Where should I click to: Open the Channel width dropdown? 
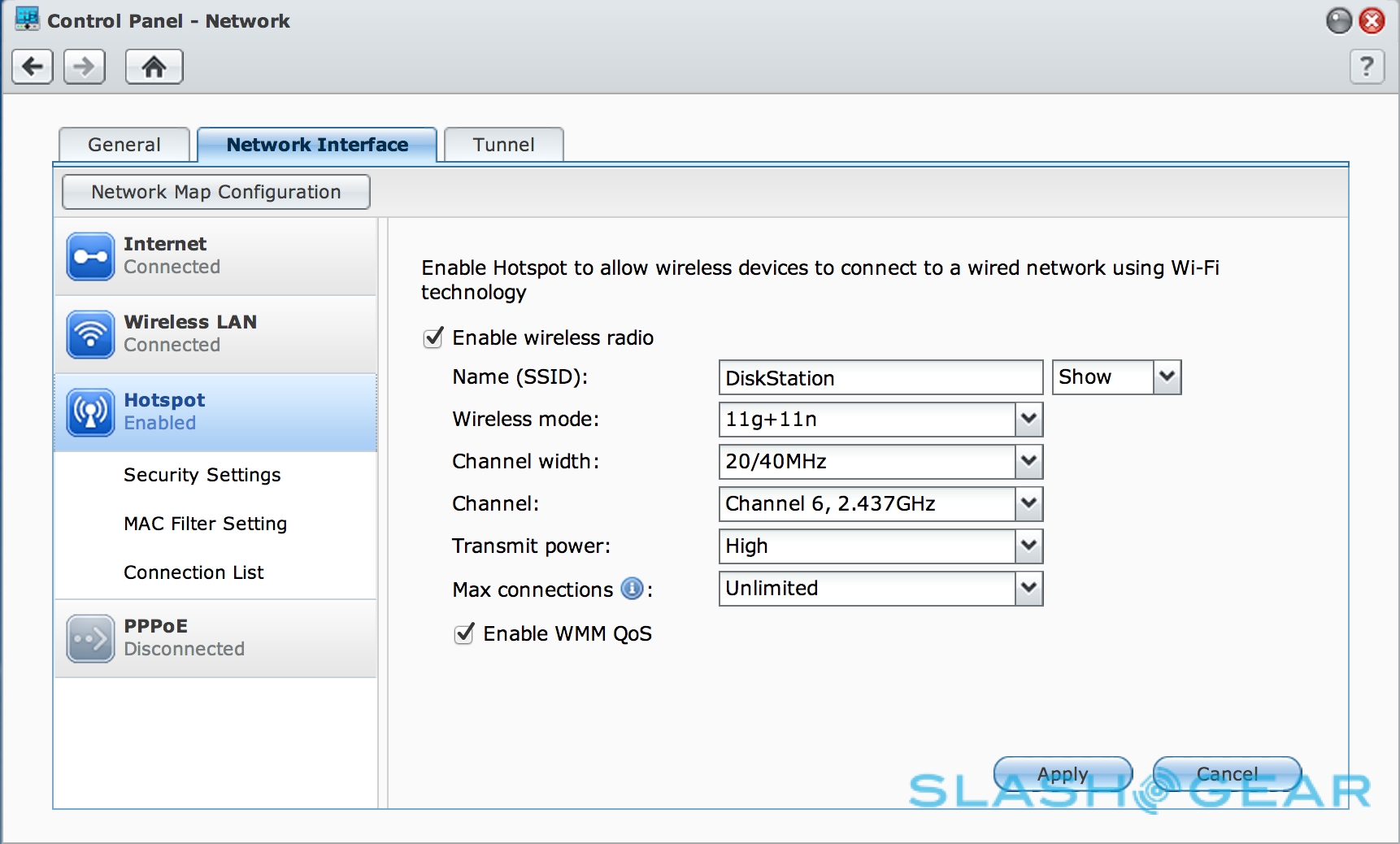click(1028, 462)
